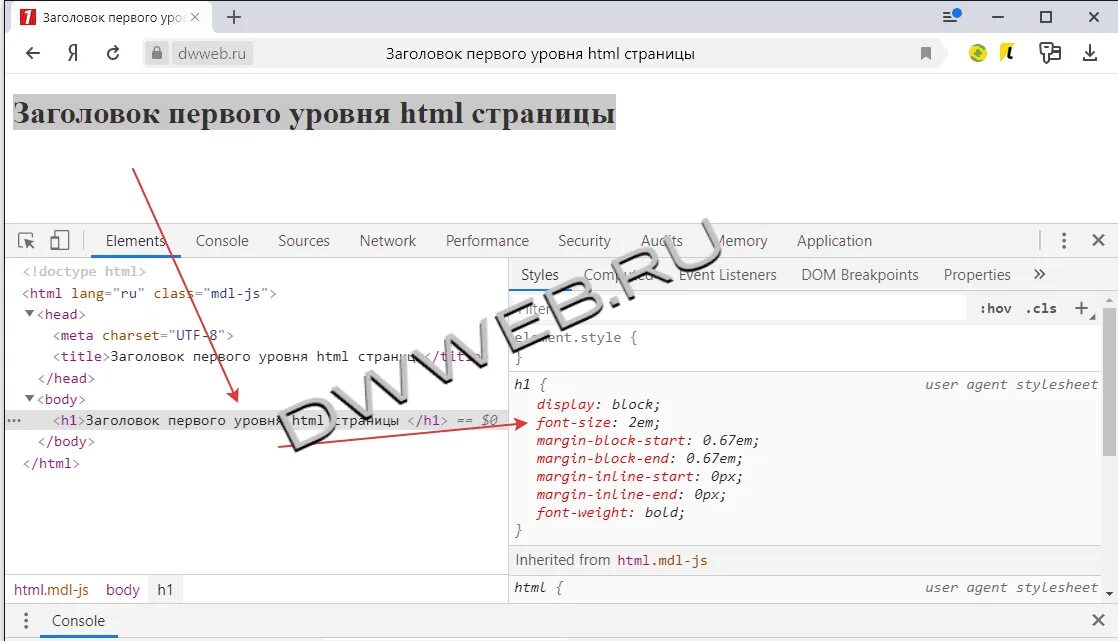
Task: Open the Sources tab
Action: pos(304,241)
